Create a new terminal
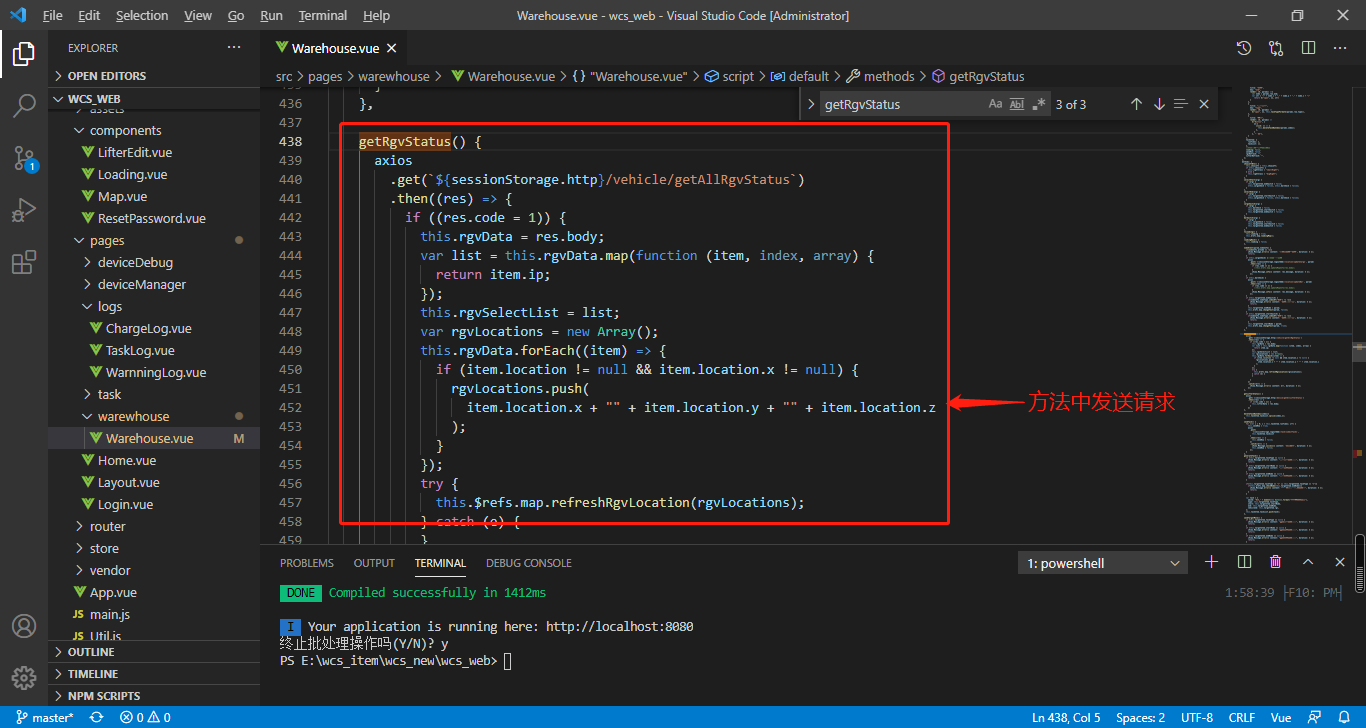Screen dimensions: 1366x728 point(1211,562)
